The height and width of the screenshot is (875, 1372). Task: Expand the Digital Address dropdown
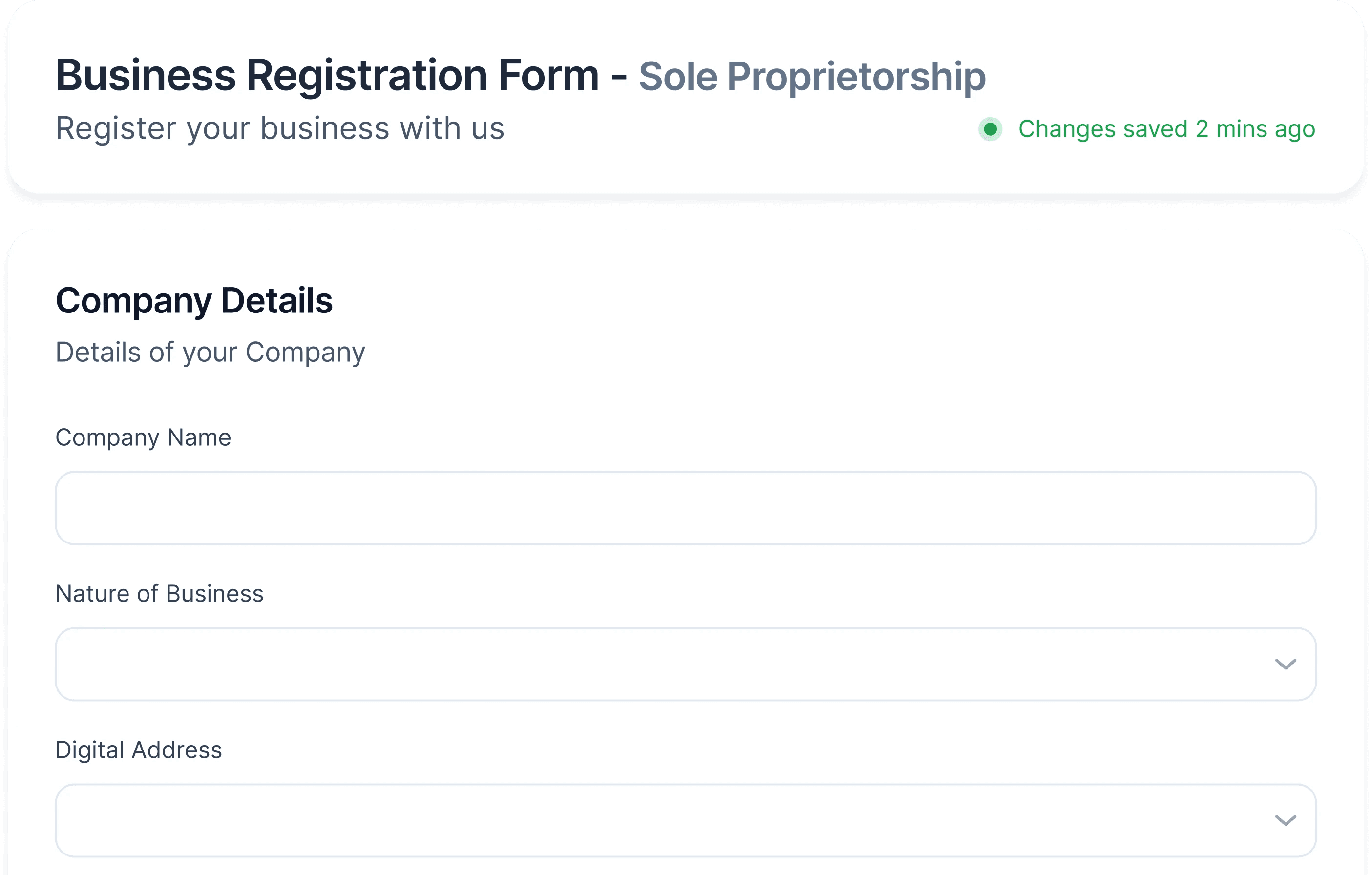686,820
